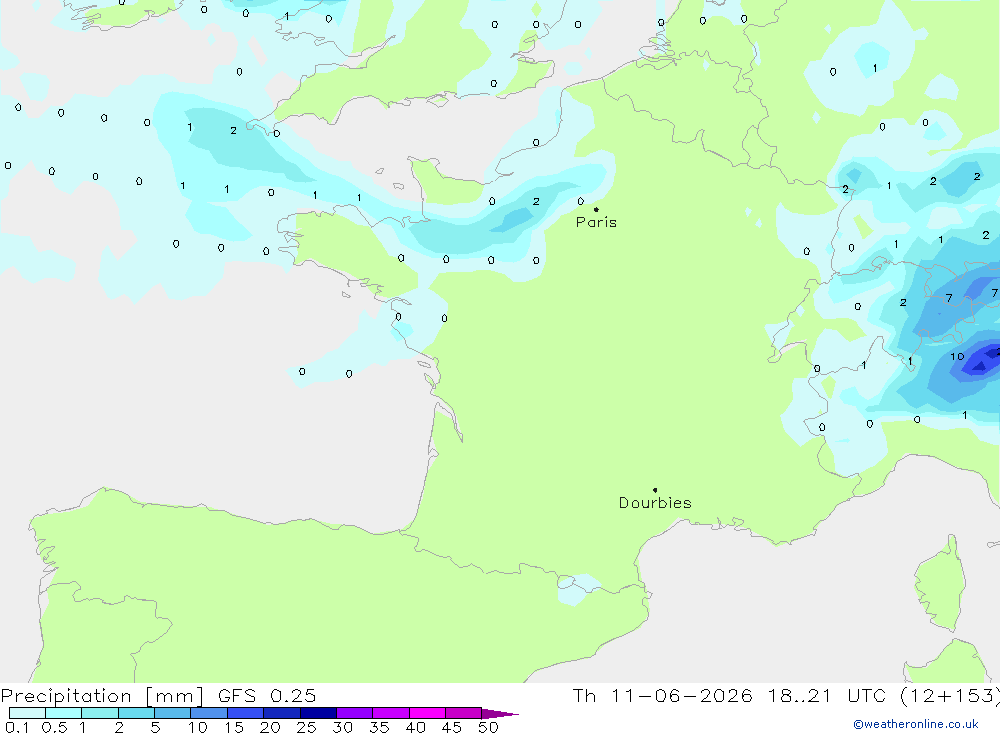Click the '[mm]' unit label
The height and width of the screenshot is (733, 1000).
[x=175, y=696]
